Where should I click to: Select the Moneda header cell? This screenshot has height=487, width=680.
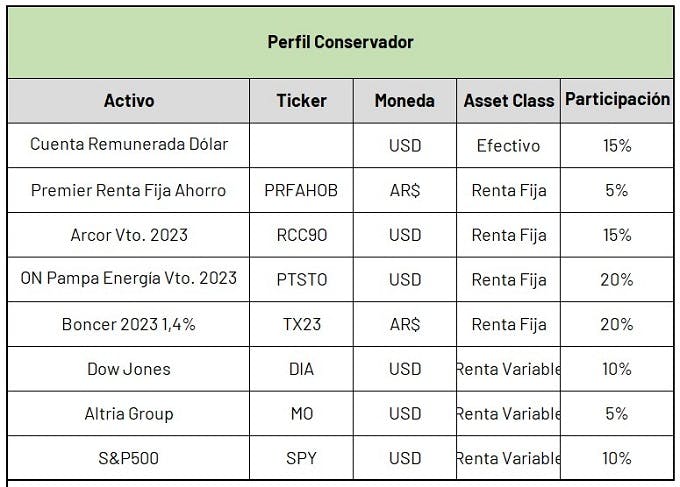click(x=405, y=101)
